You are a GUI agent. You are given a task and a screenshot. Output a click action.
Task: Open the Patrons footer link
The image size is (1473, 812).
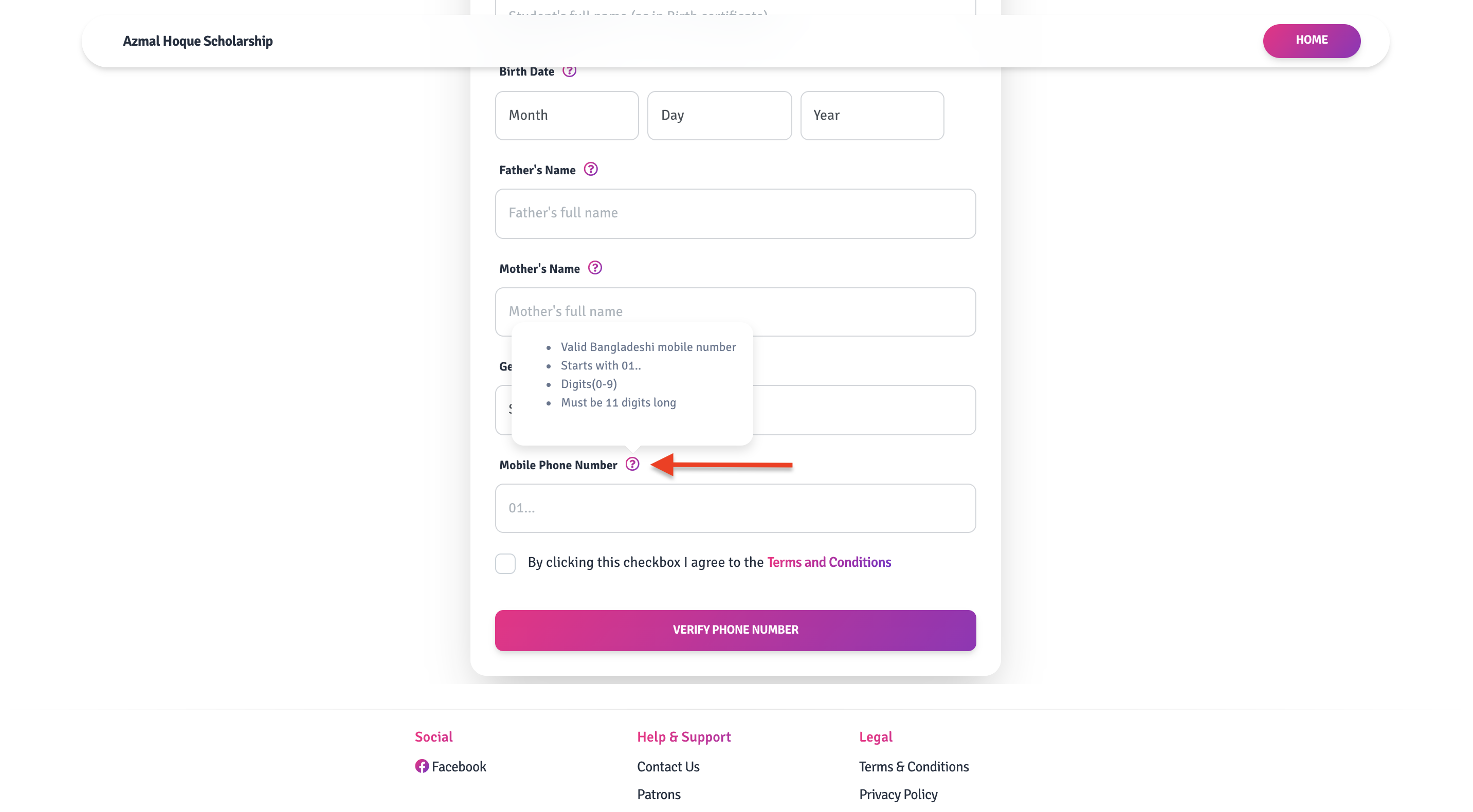point(659,795)
